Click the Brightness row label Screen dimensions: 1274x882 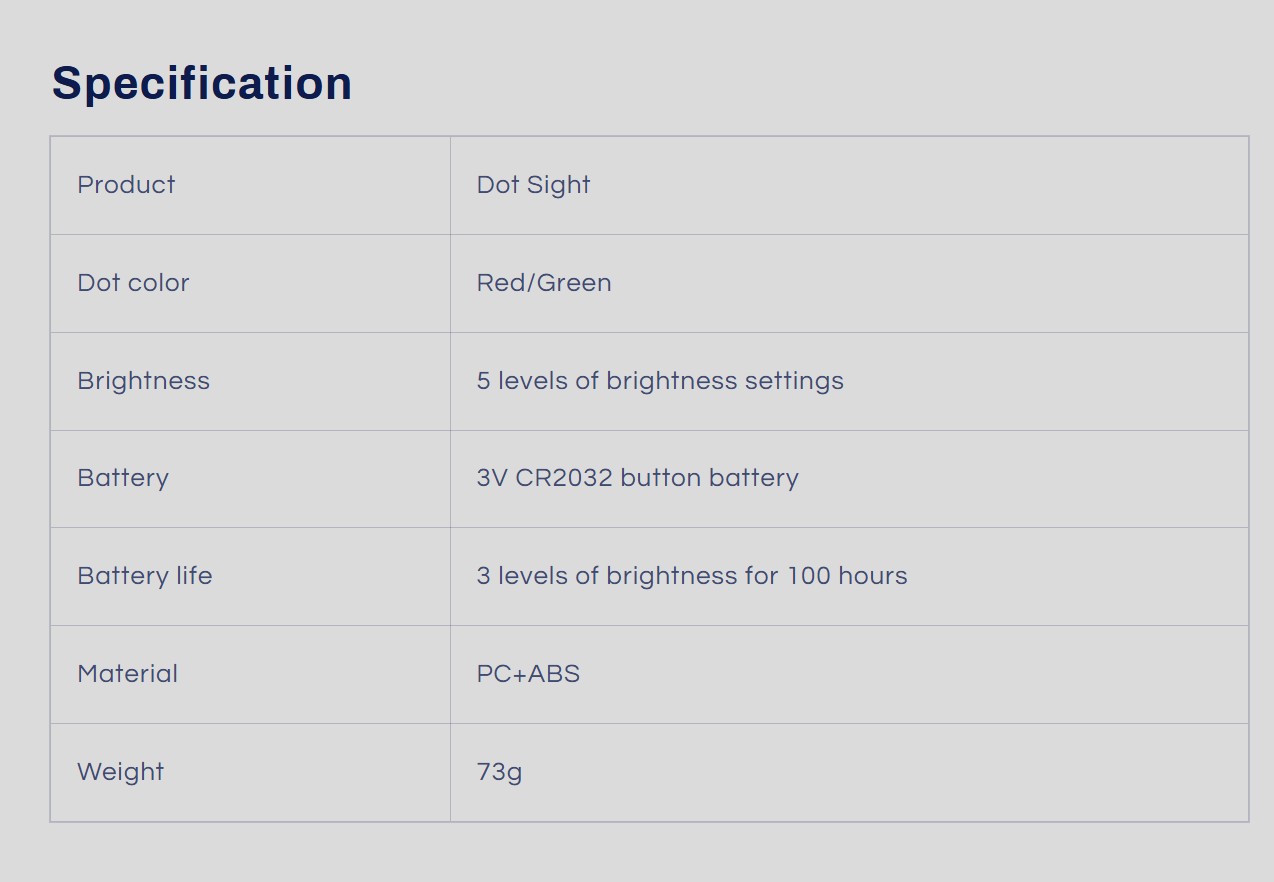click(143, 381)
